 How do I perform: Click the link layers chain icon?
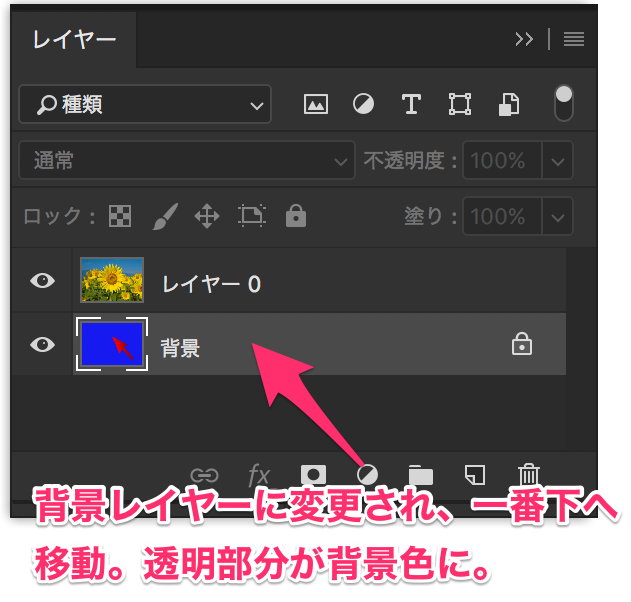204,475
